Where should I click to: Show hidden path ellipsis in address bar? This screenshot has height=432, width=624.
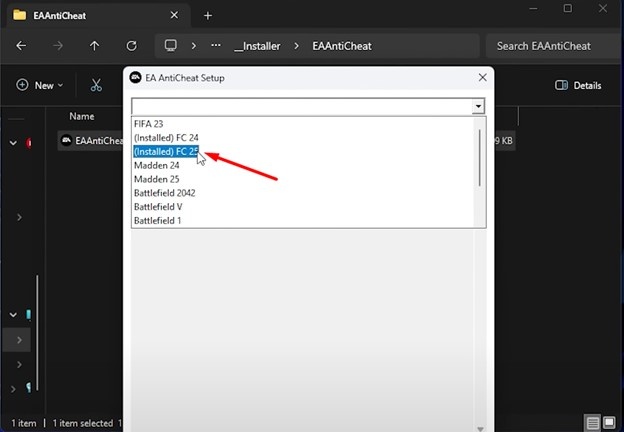[216, 46]
